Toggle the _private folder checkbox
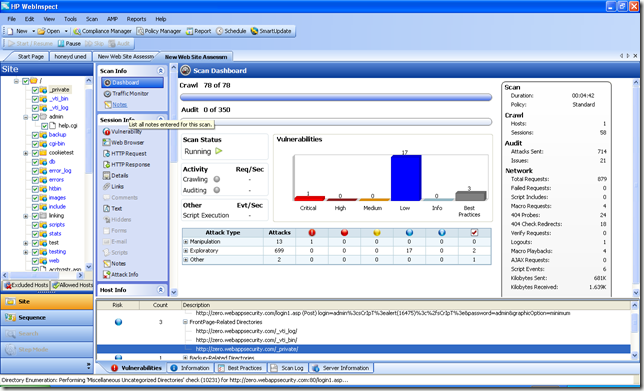Screen dimensions: 644x391 35,90
